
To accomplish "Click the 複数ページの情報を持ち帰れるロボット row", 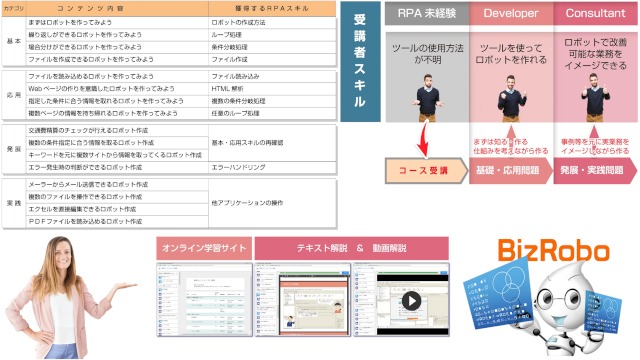I will pos(118,113).
